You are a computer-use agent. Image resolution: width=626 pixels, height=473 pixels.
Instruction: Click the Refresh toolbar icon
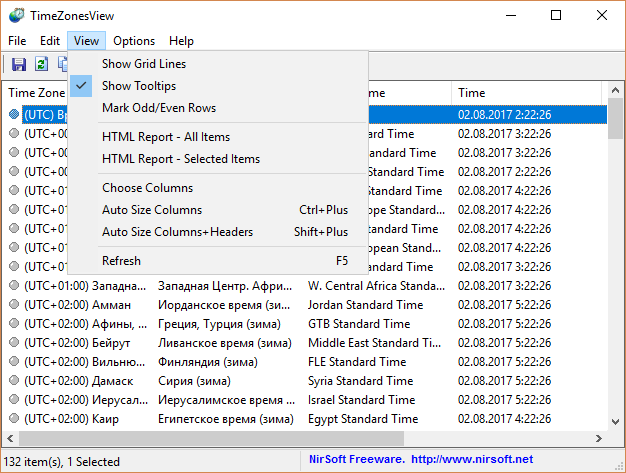41,65
